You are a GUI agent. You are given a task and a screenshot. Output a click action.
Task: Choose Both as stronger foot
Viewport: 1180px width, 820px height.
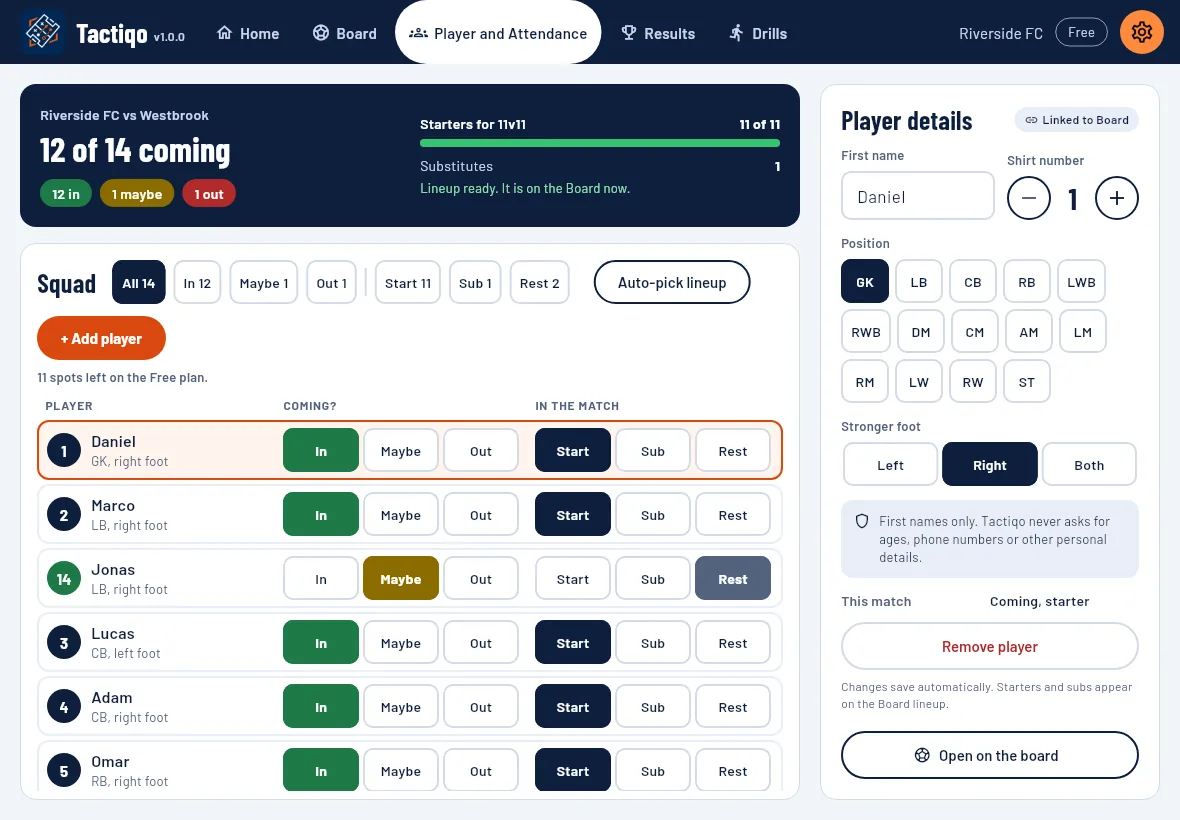point(1089,465)
